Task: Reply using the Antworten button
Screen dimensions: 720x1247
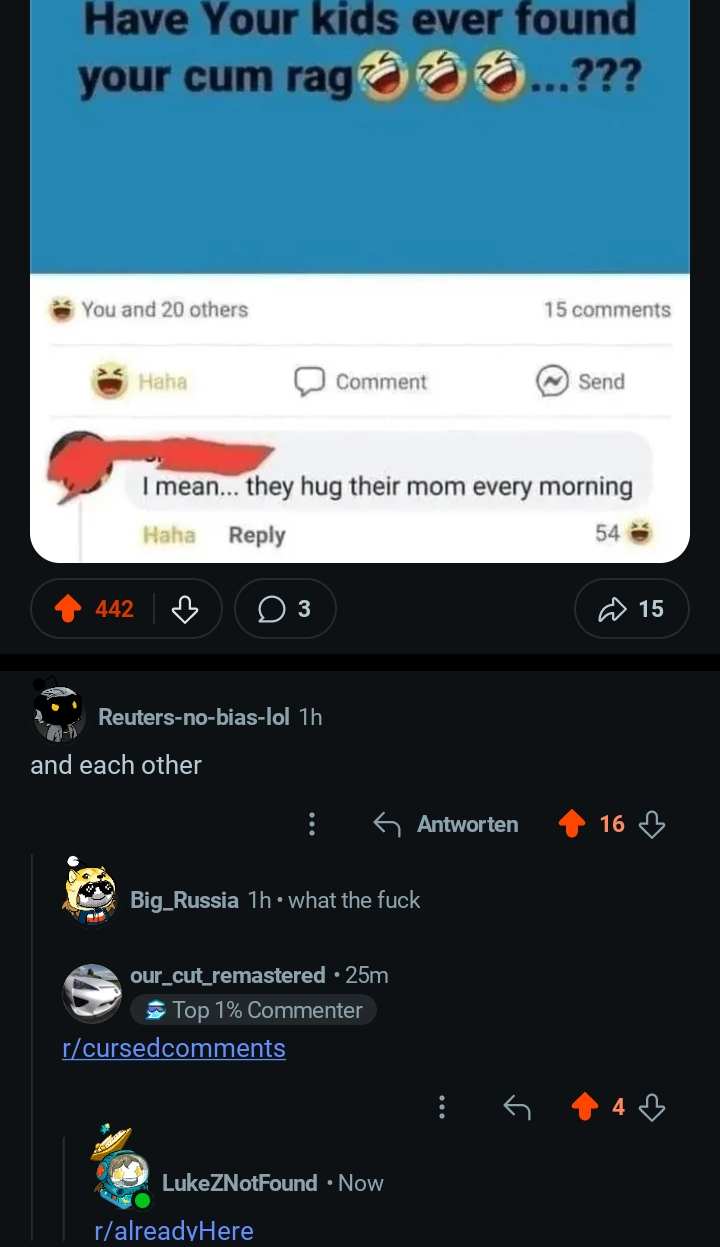Action: tap(446, 824)
